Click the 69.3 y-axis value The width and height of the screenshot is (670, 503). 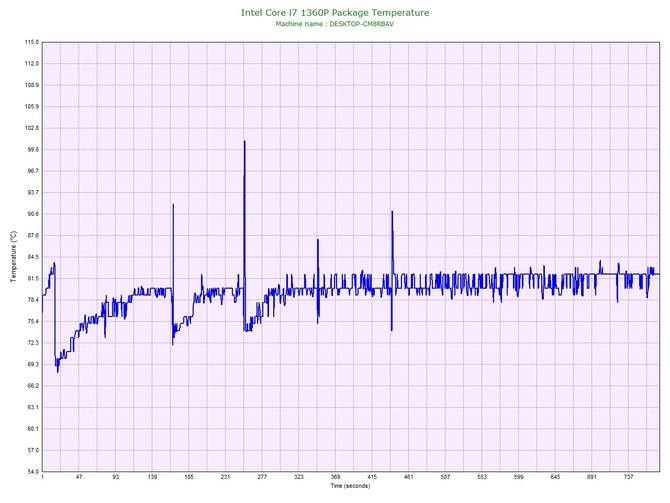pyautogui.click(x=33, y=365)
